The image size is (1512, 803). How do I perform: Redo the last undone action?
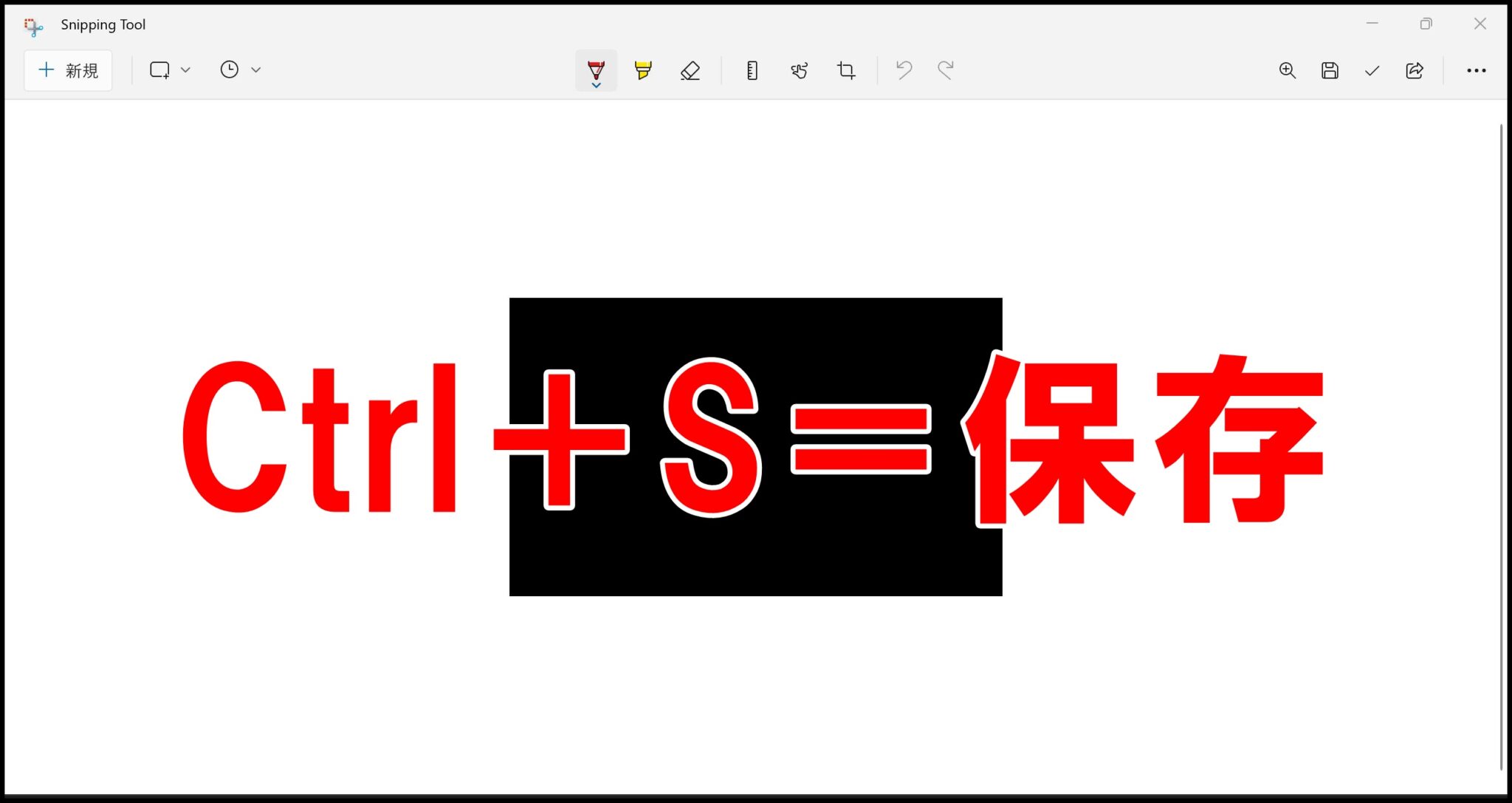point(946,70)
